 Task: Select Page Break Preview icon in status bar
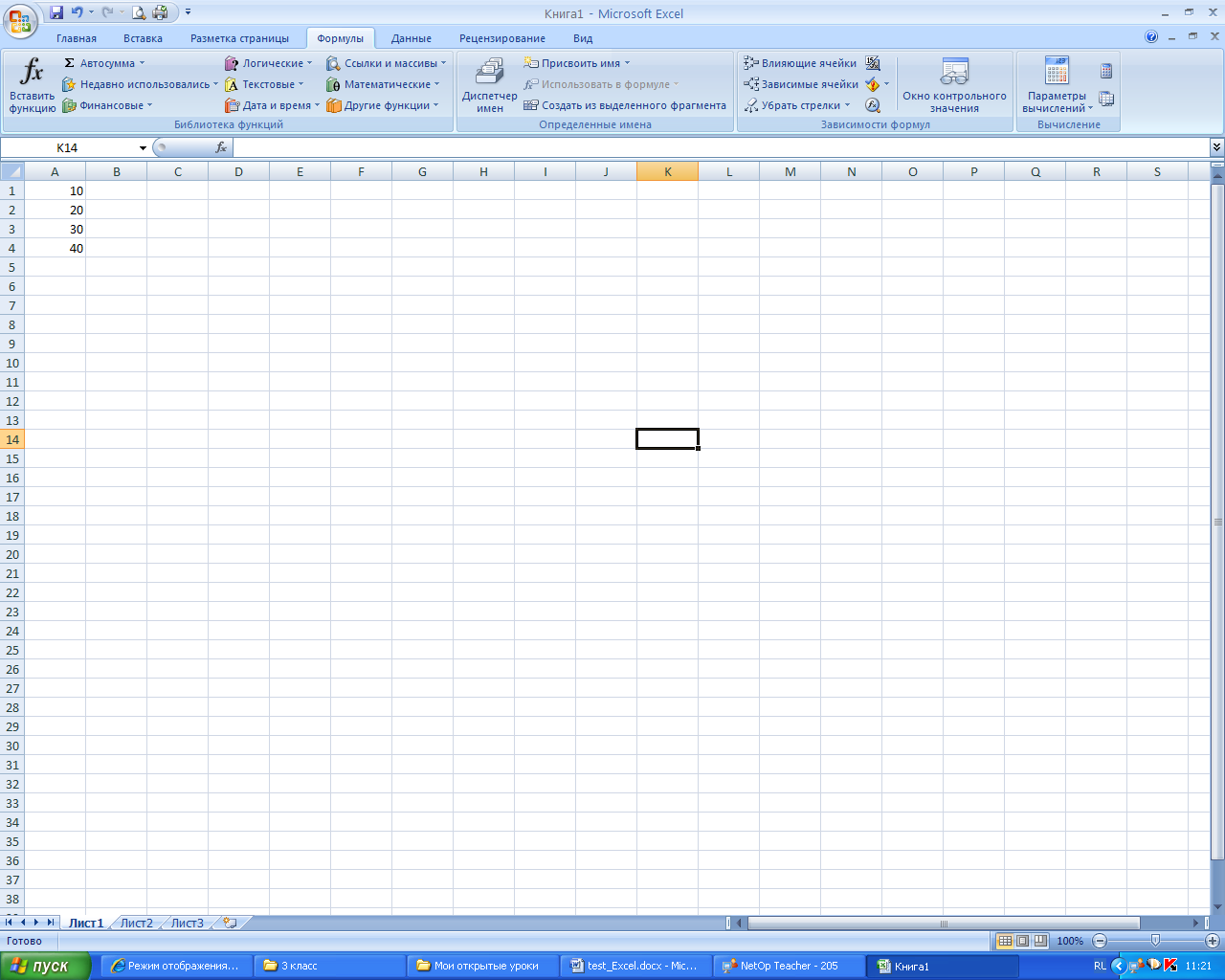pyautogui.click(x=1040, y=941)
